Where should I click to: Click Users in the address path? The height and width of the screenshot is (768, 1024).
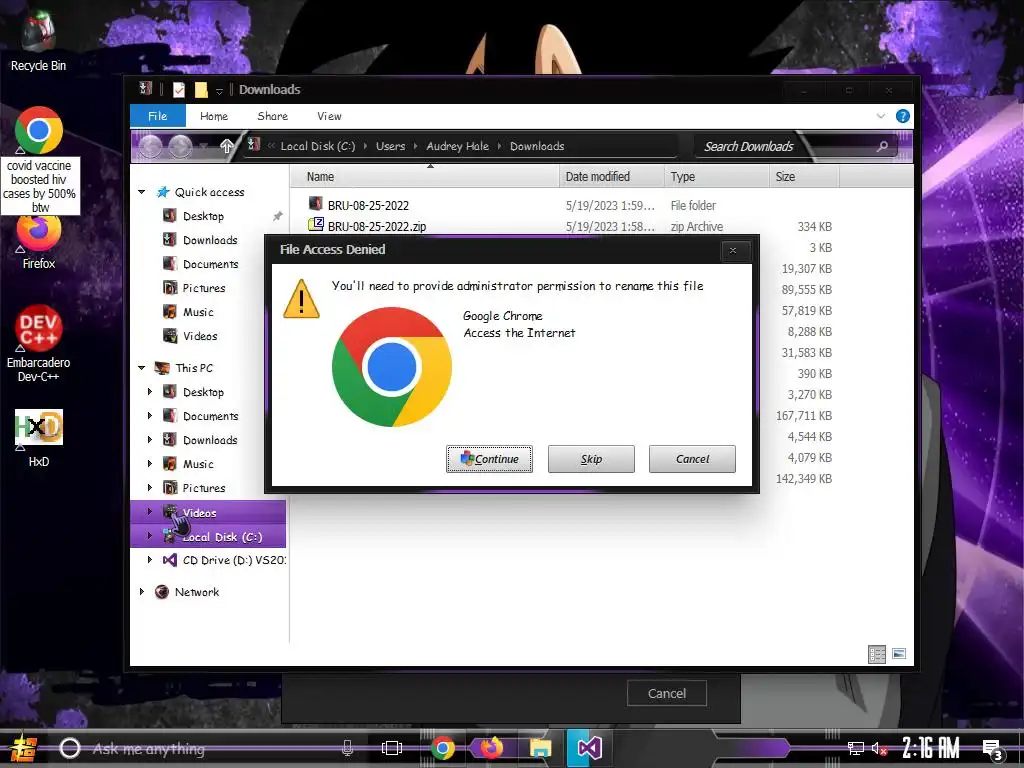point(391,146)
